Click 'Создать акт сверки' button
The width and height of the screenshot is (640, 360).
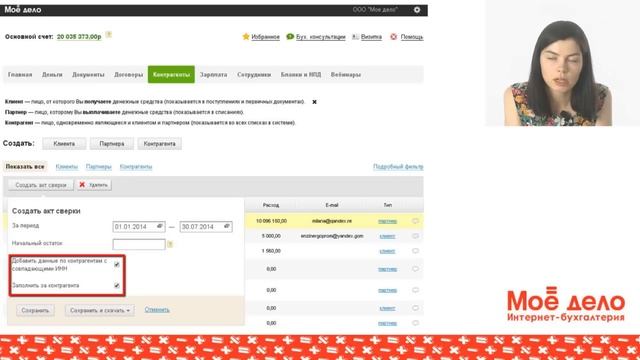coord(41,185)
